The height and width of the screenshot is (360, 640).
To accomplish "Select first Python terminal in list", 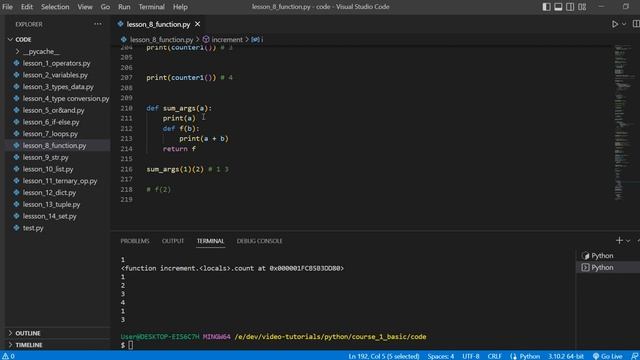I will [608, 256].
